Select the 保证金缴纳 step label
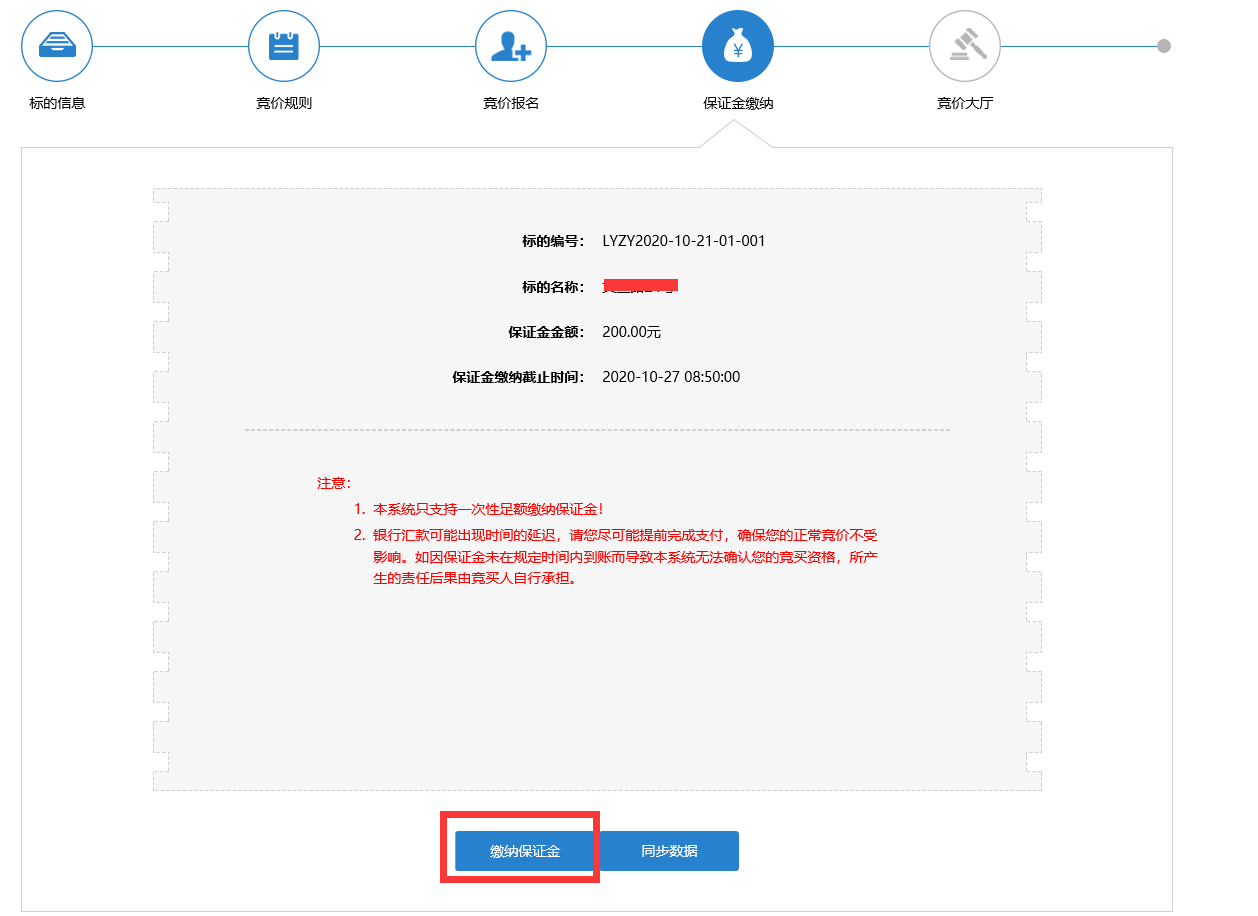This screenshot has height=916, width=1258. point(738,103)
